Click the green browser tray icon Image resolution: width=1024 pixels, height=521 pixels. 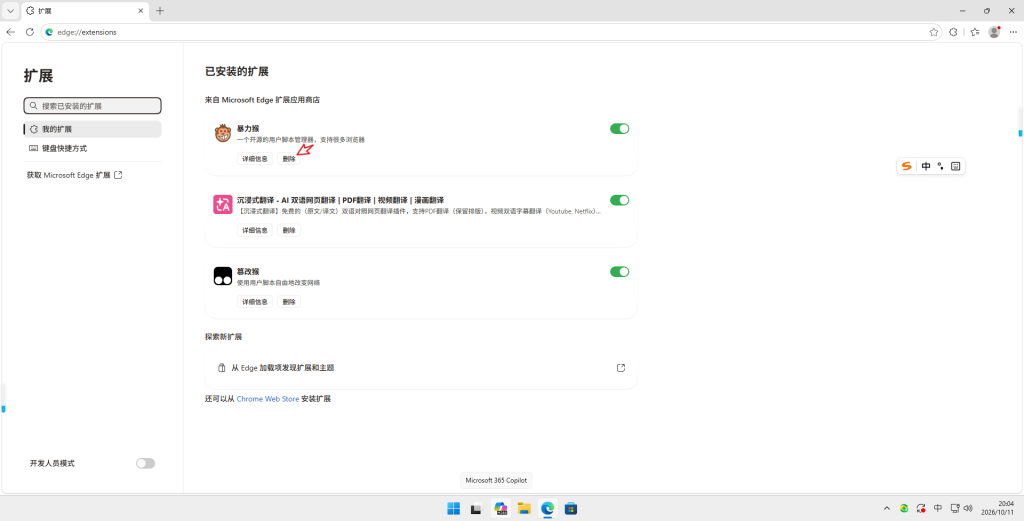point(904,508)
